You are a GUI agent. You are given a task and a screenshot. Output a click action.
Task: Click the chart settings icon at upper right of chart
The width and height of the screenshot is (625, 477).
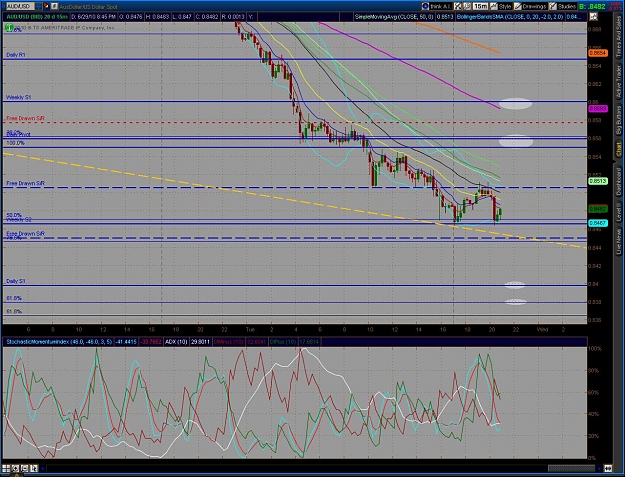coord(594,17)
